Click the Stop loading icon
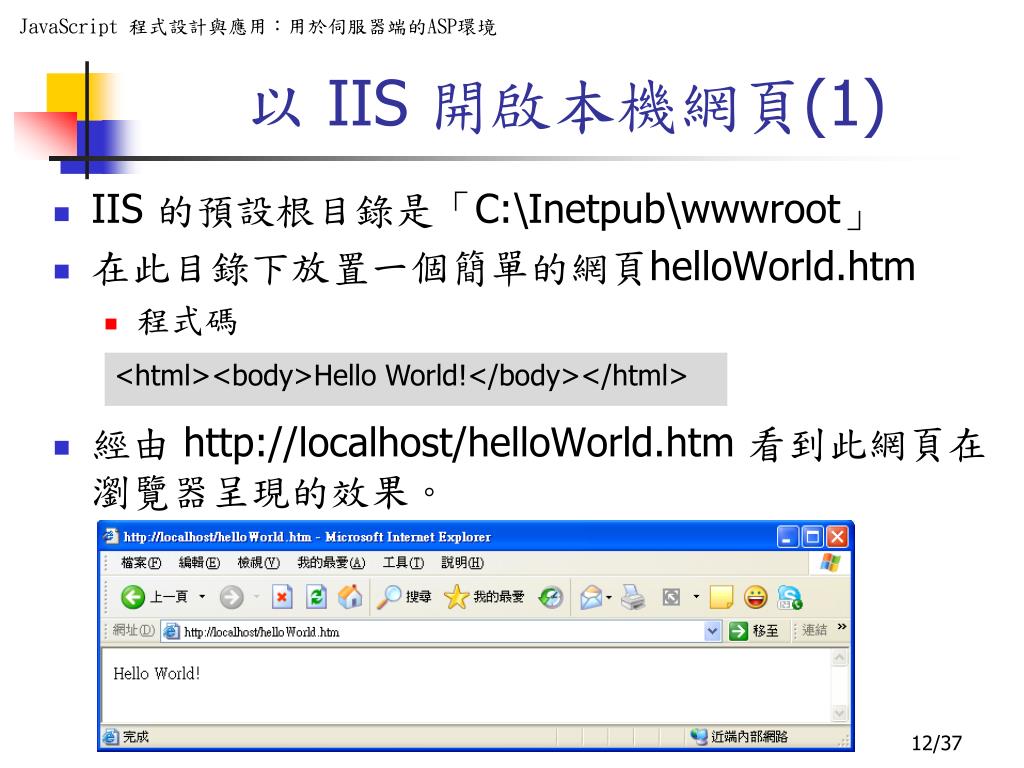This screenshot has height=768, width=1024. [x=281, y=597]
